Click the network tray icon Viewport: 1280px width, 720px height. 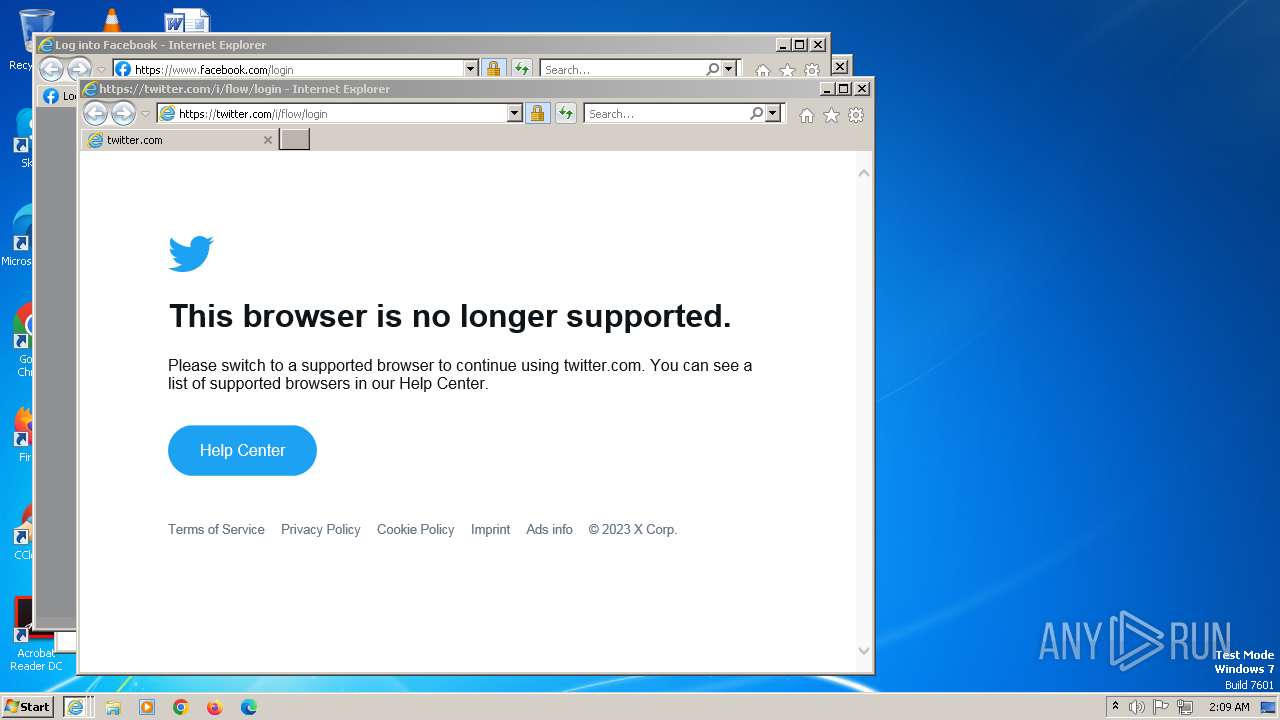pos(1185,707)
